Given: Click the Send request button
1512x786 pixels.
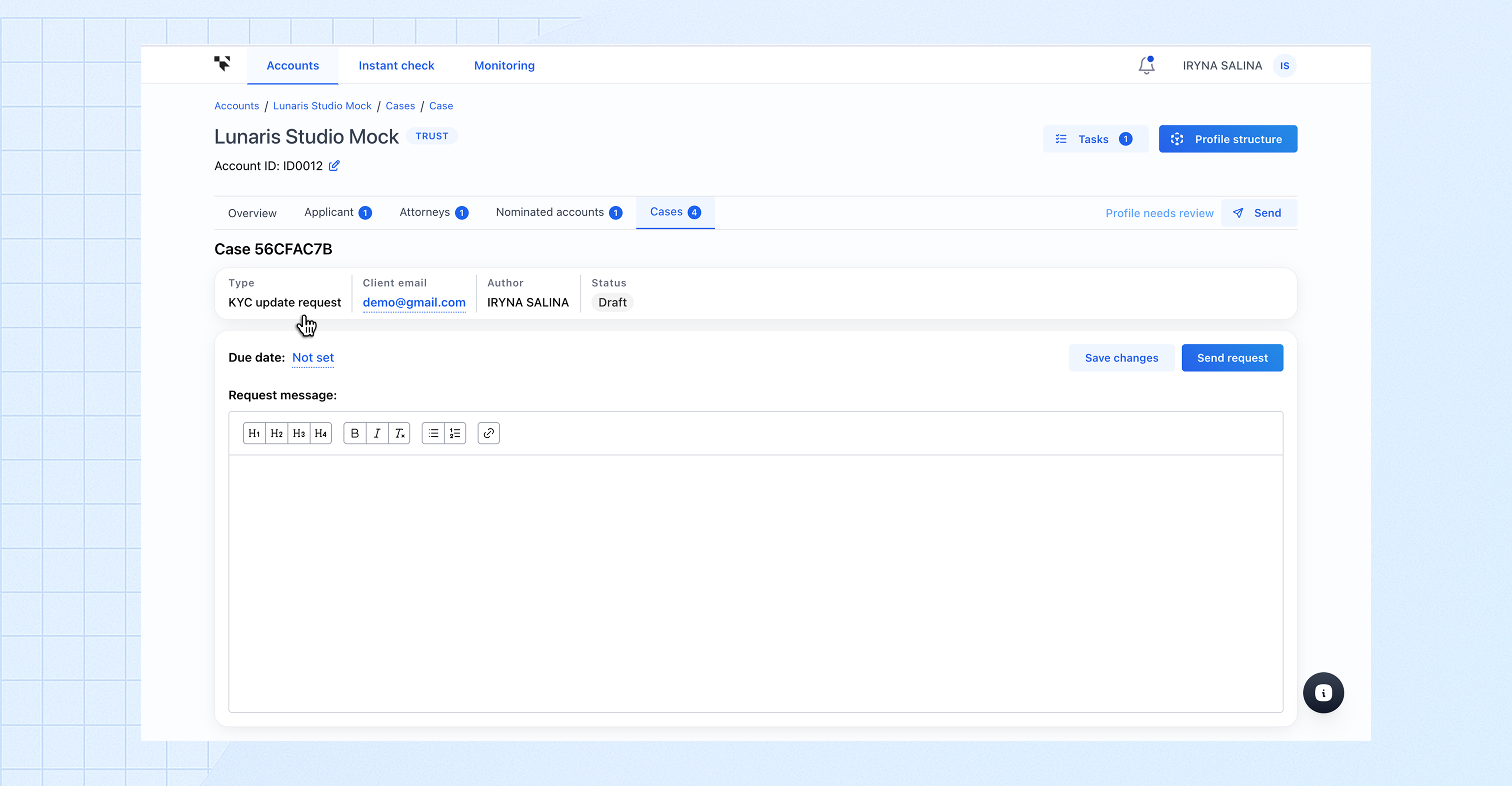Looking at the screenshot, I should pos(1232,358).
